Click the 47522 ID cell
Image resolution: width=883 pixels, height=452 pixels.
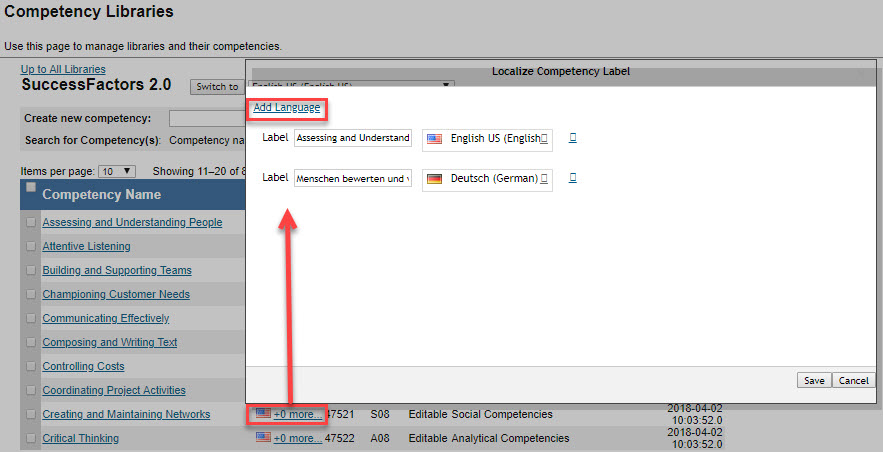340,438
